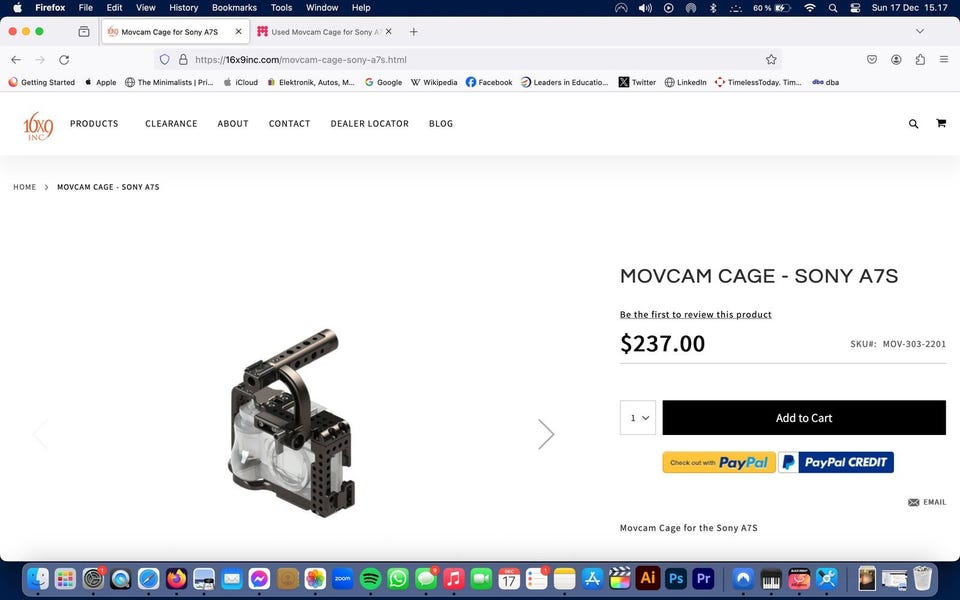The image size is (960, 600).
Task: Expand the list all tabs chevron
Action: coord(920,31)
